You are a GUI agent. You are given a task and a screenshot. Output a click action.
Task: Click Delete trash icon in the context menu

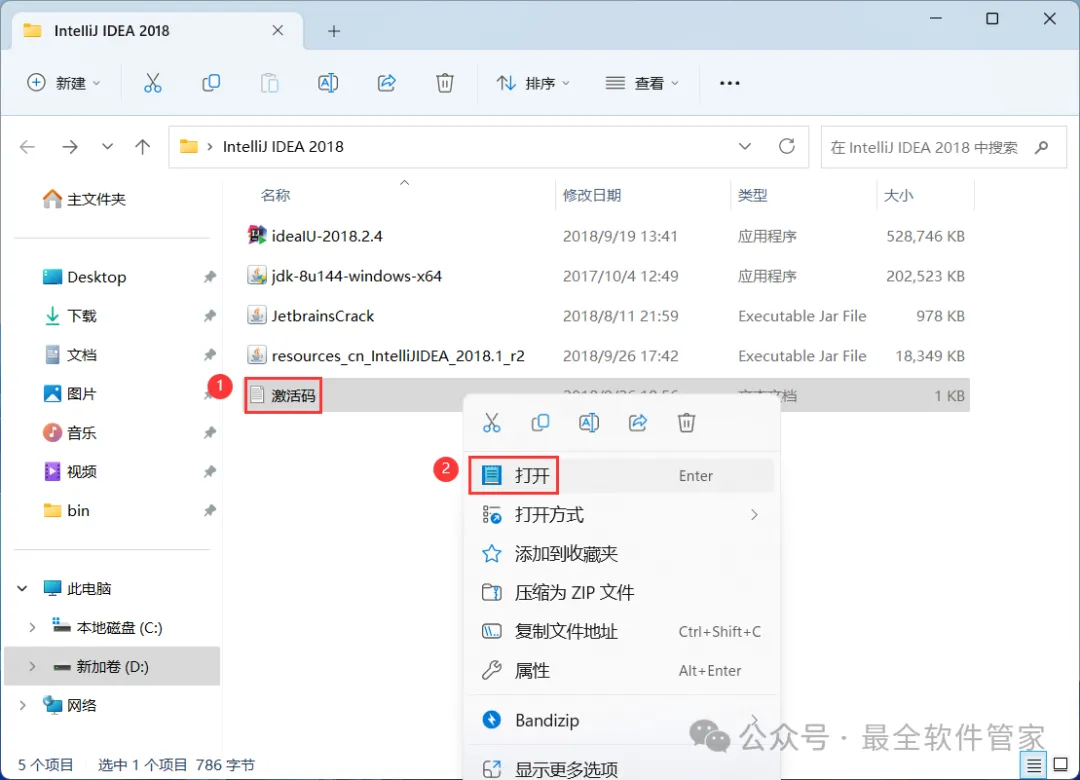[x=686, y=422]
